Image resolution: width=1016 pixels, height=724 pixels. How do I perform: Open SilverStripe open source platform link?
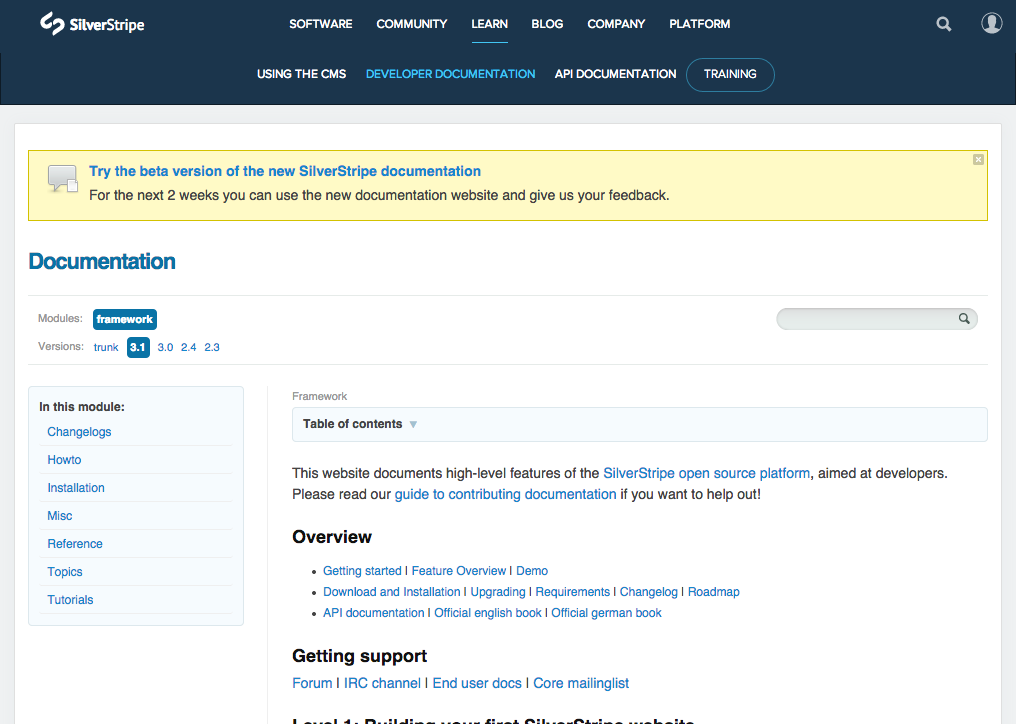pos(706,473)
